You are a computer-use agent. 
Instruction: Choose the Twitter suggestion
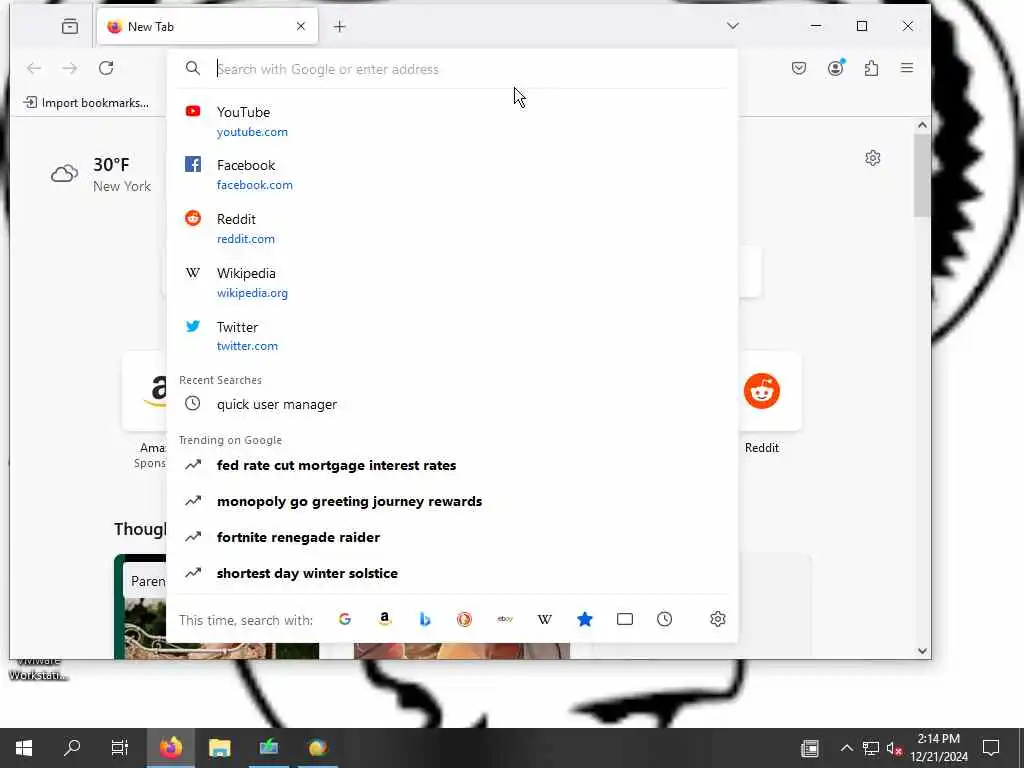[452, 336]
